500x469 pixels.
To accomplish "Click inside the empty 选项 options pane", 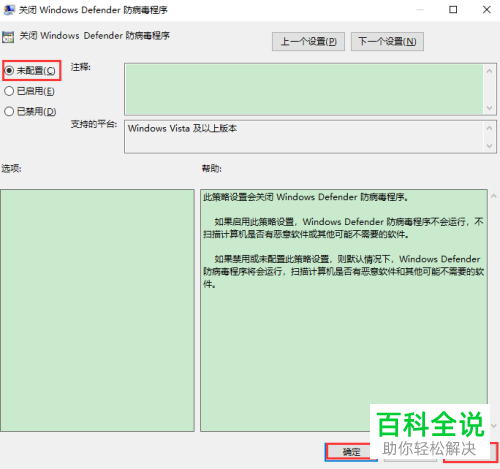I will coord(97,310).
